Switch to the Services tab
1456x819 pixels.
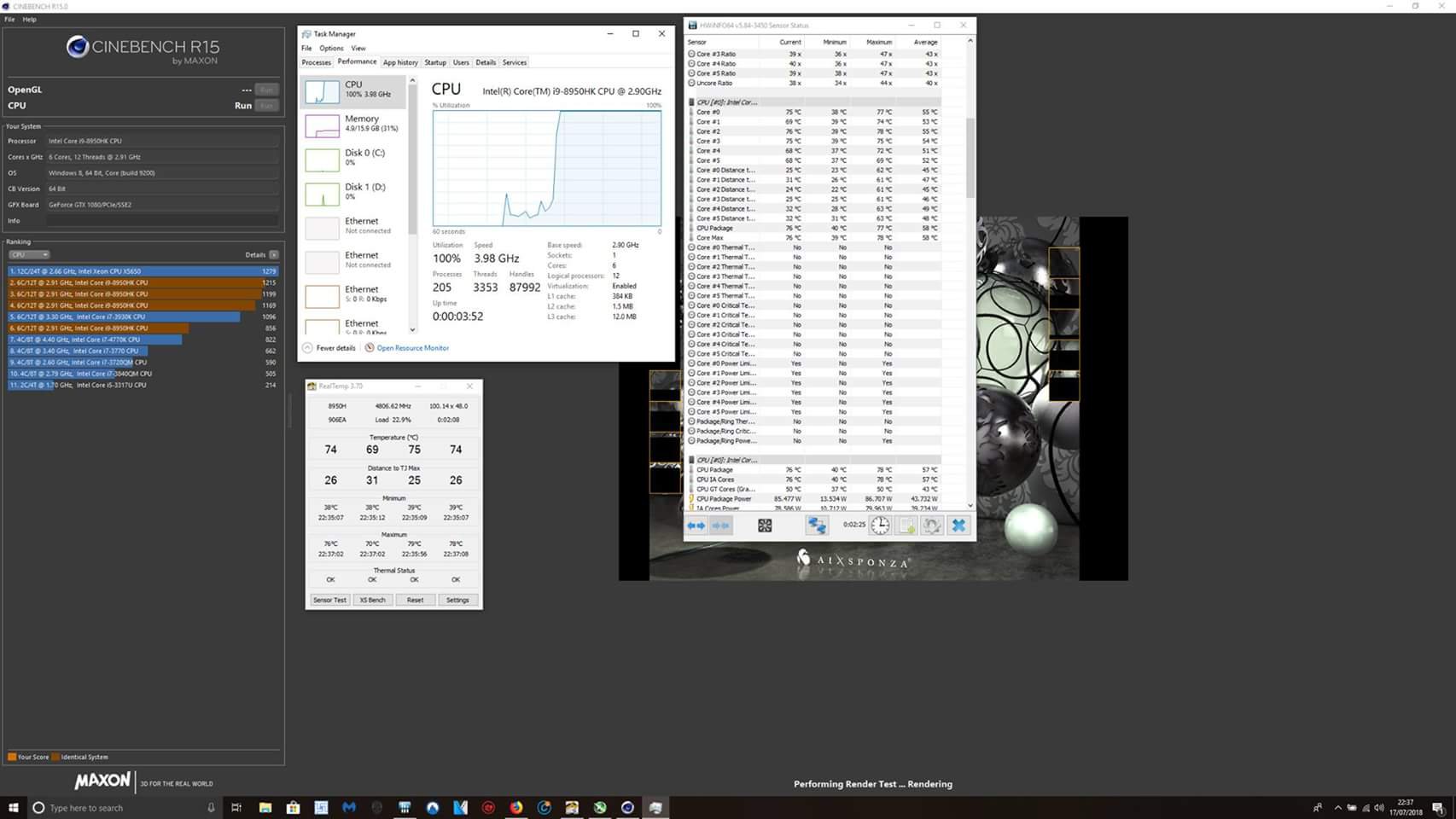click(x=515, y=62)
